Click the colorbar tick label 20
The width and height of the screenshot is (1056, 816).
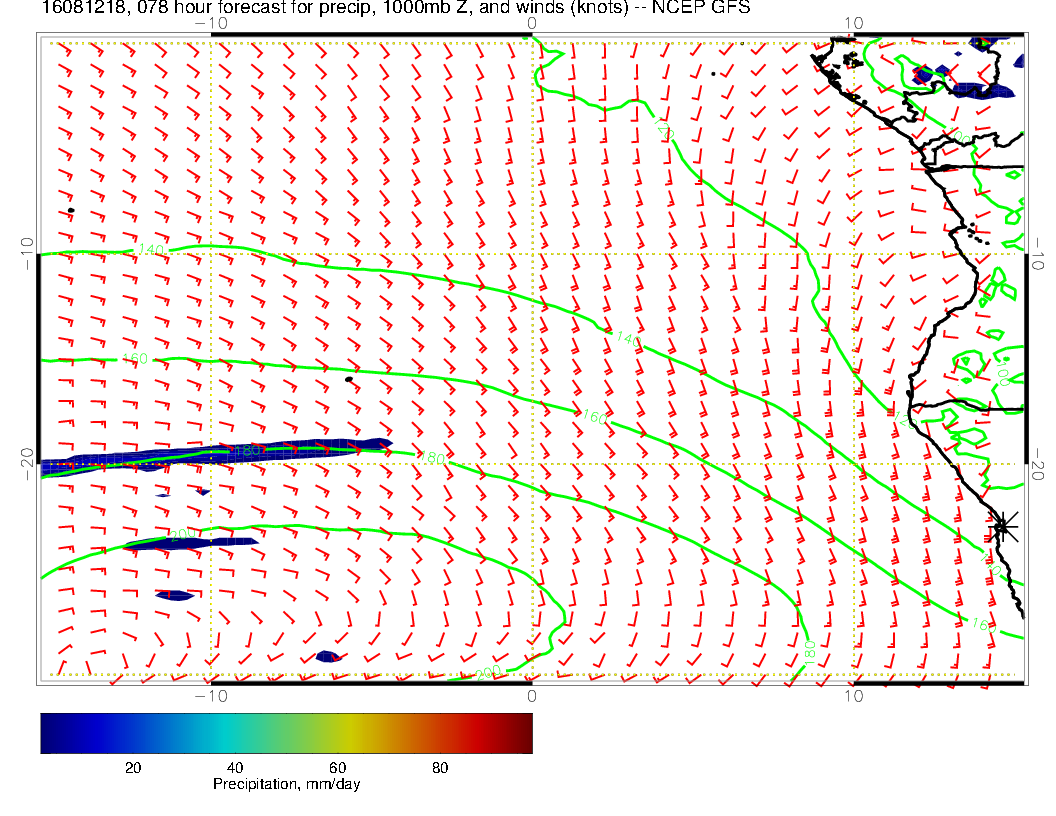click(x=131, y=767)
